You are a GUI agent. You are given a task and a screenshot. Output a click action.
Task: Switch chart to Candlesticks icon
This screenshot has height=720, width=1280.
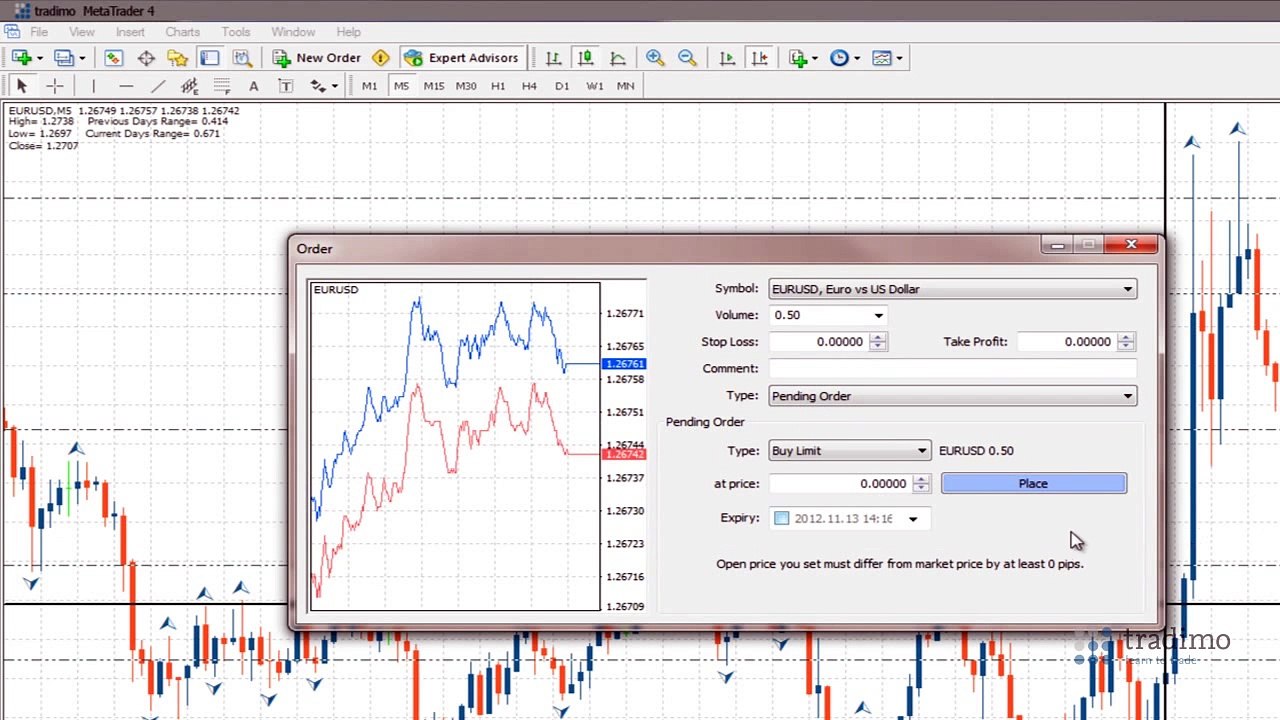pos(586,58)
